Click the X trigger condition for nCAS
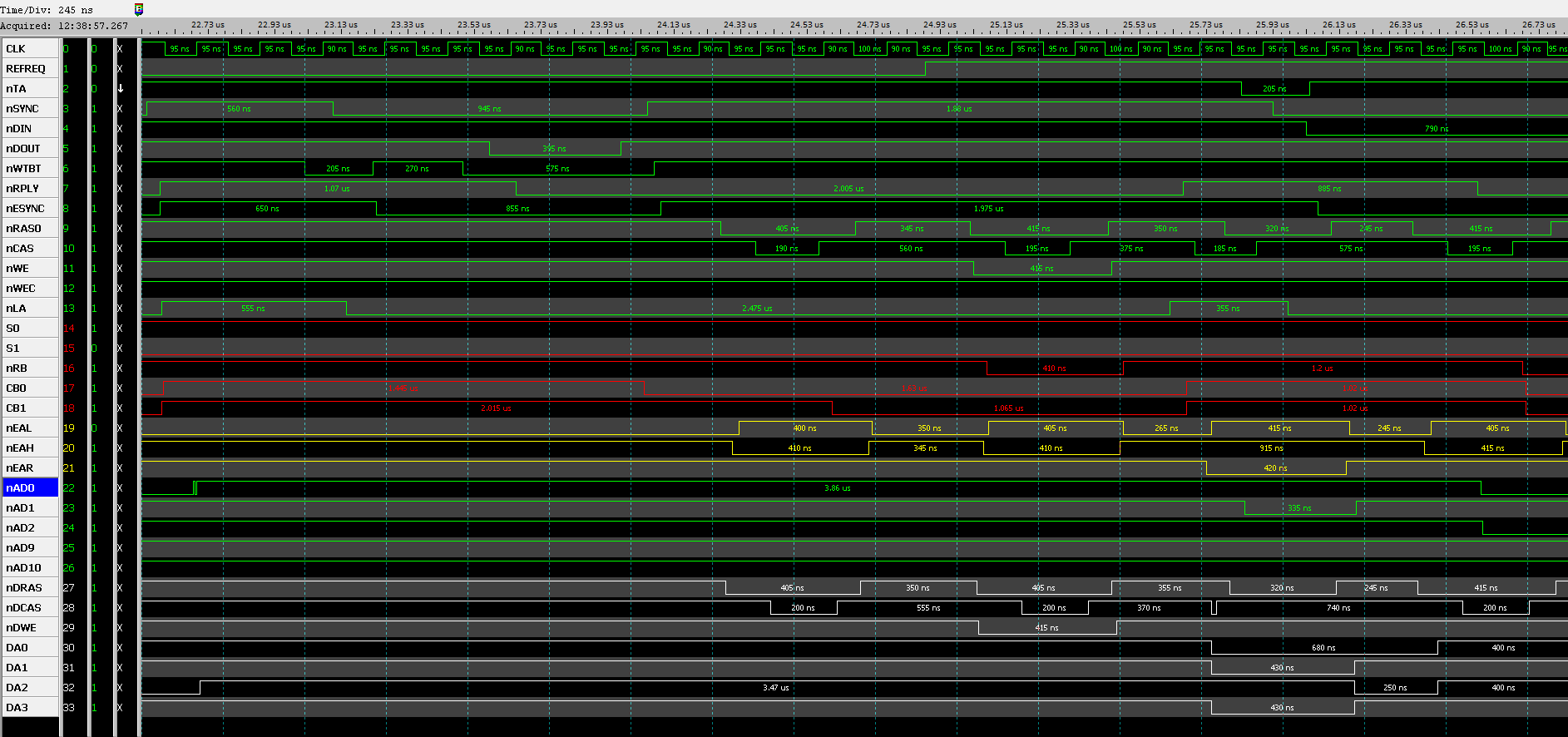 [x=121, y=249]
